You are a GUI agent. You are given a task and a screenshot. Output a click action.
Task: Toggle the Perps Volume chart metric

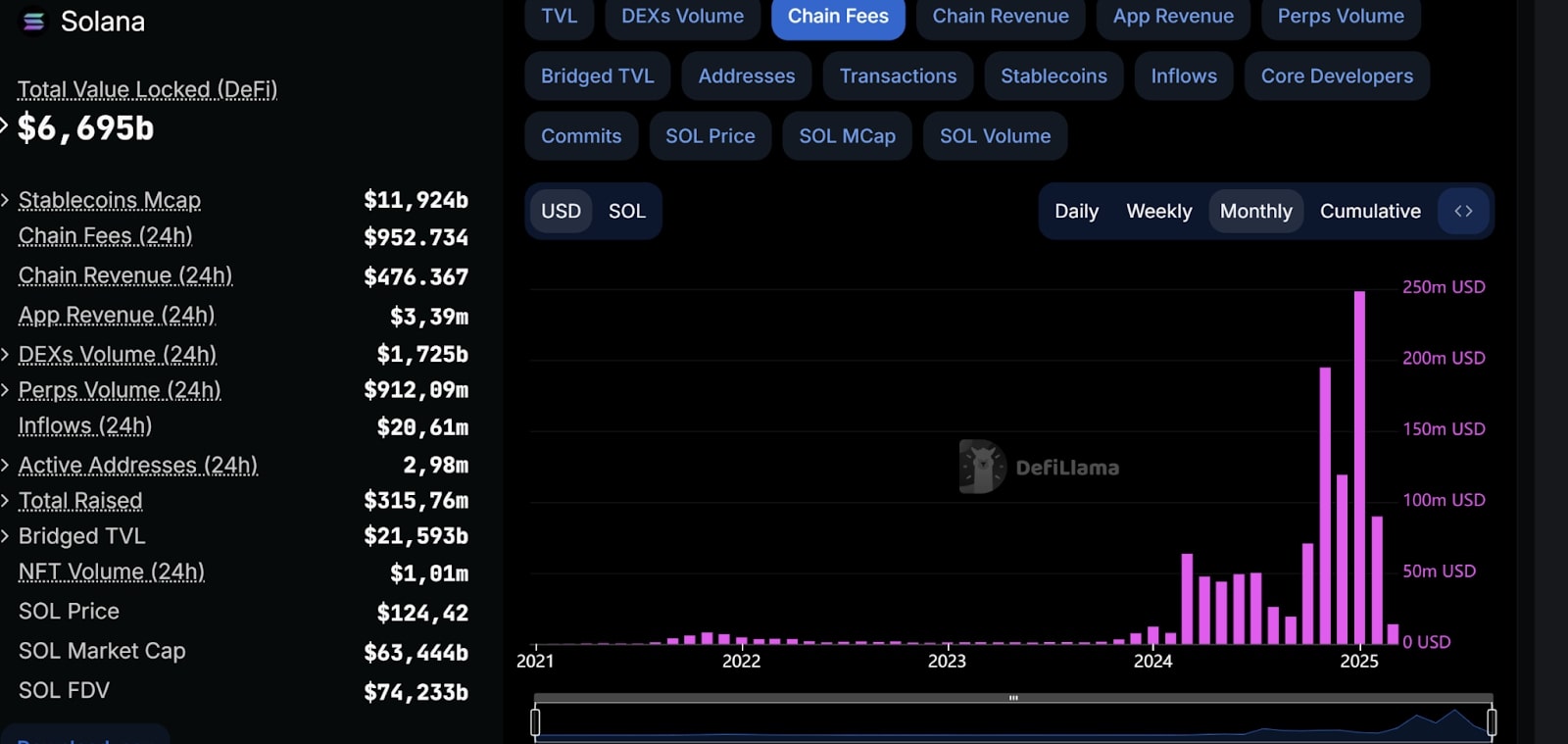click(1341, 17)
